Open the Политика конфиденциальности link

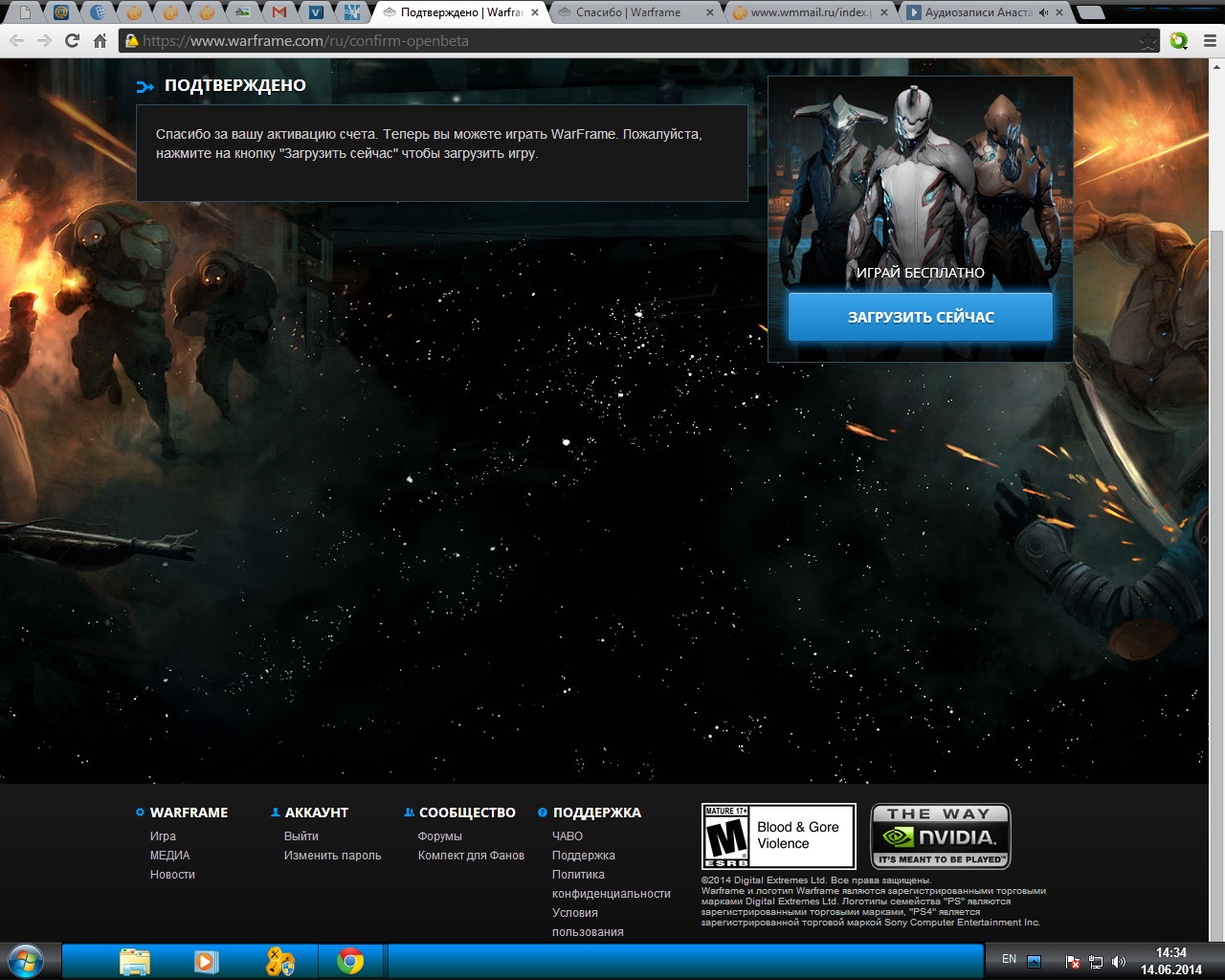pos(611,884)
